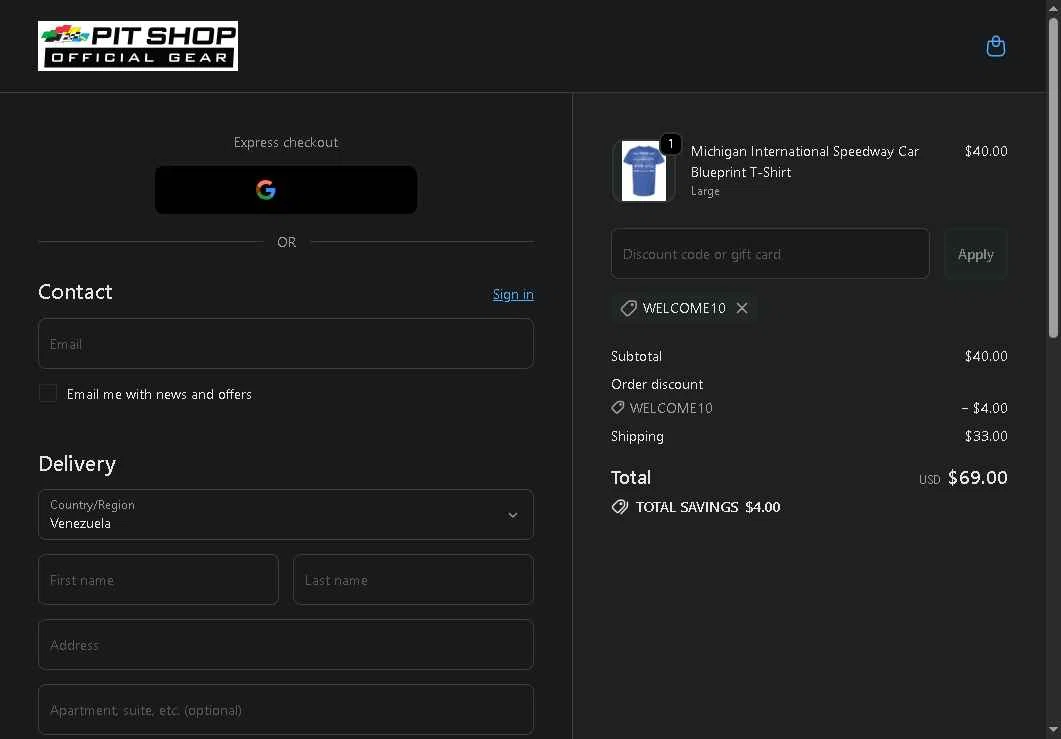1061x739 pixels.
Task: Click the scrollbar up arrow
Action: pos(1054,7)
